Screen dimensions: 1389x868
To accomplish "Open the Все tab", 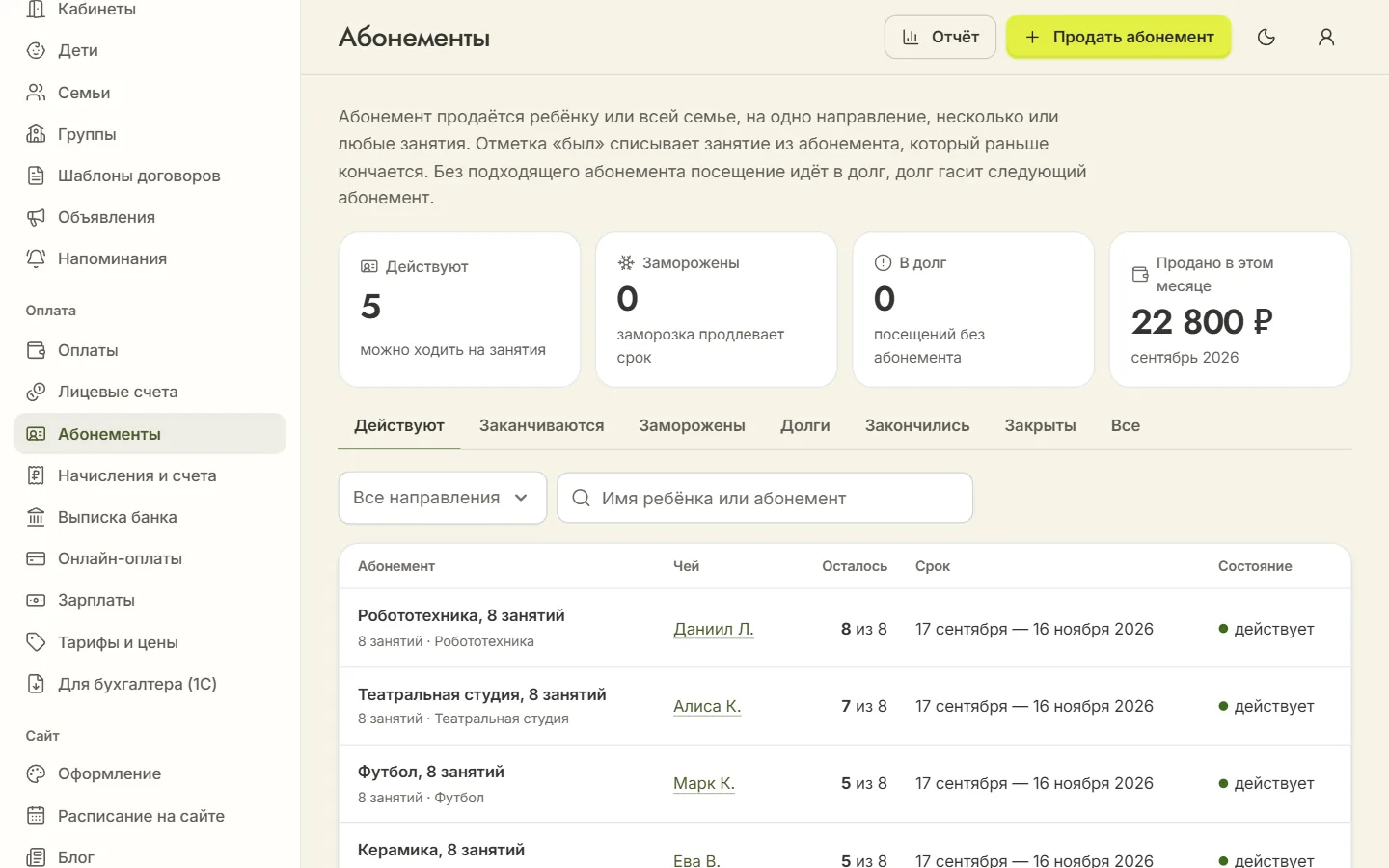I will pyautogui.click(x=1126, y=425).
